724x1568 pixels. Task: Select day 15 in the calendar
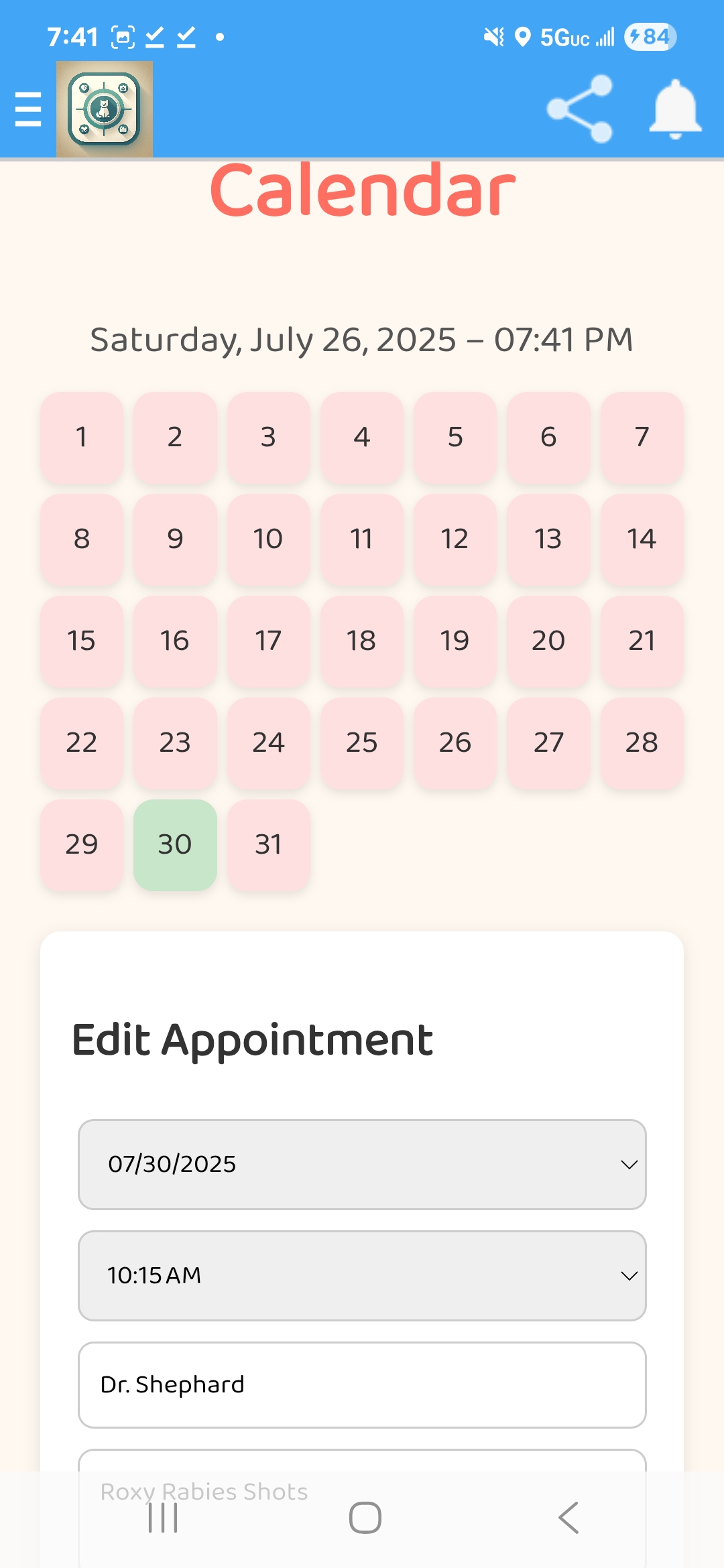click(82, 641)
